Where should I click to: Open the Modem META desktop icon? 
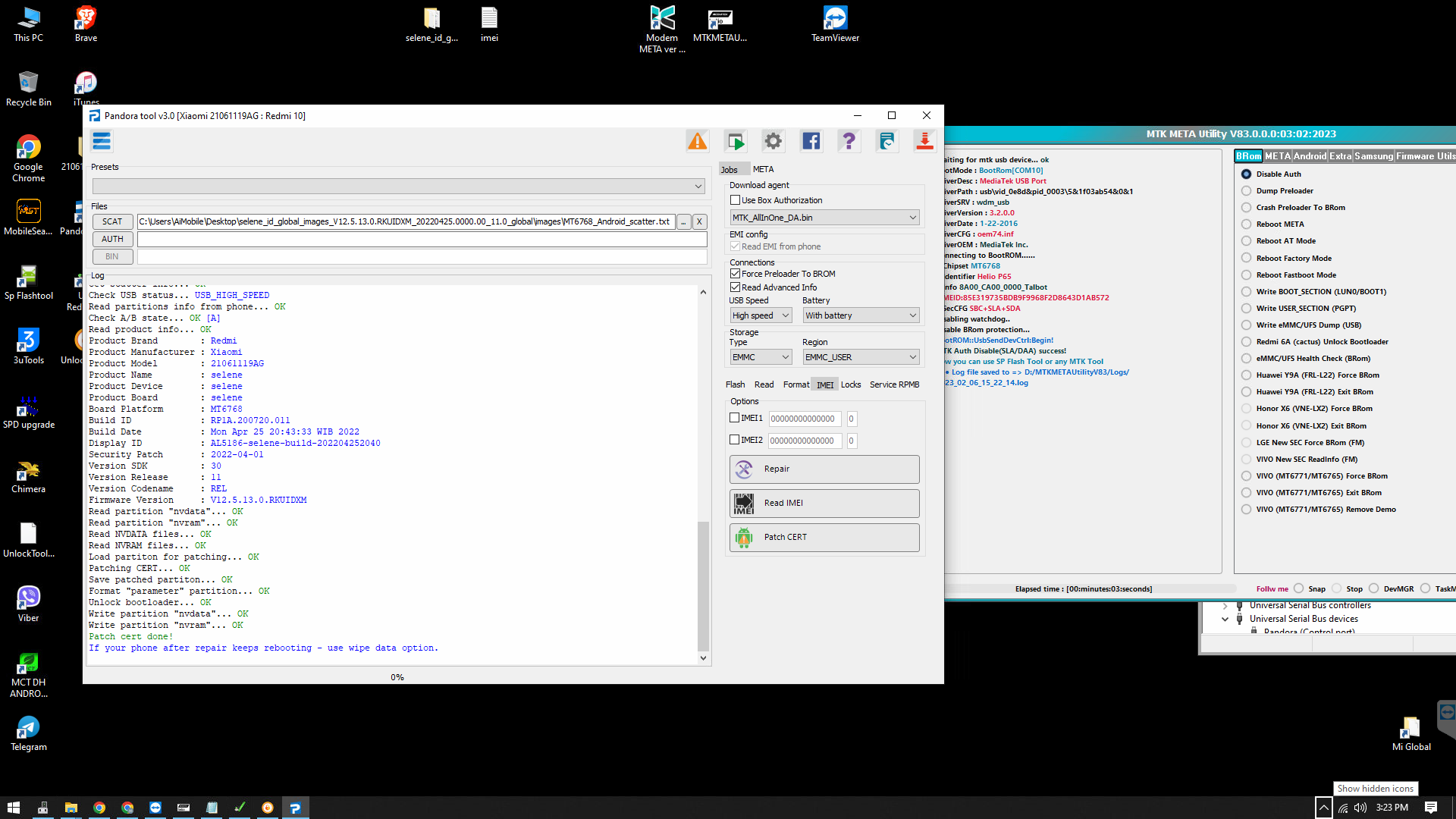pyautogui.click(x=662, y=30)
